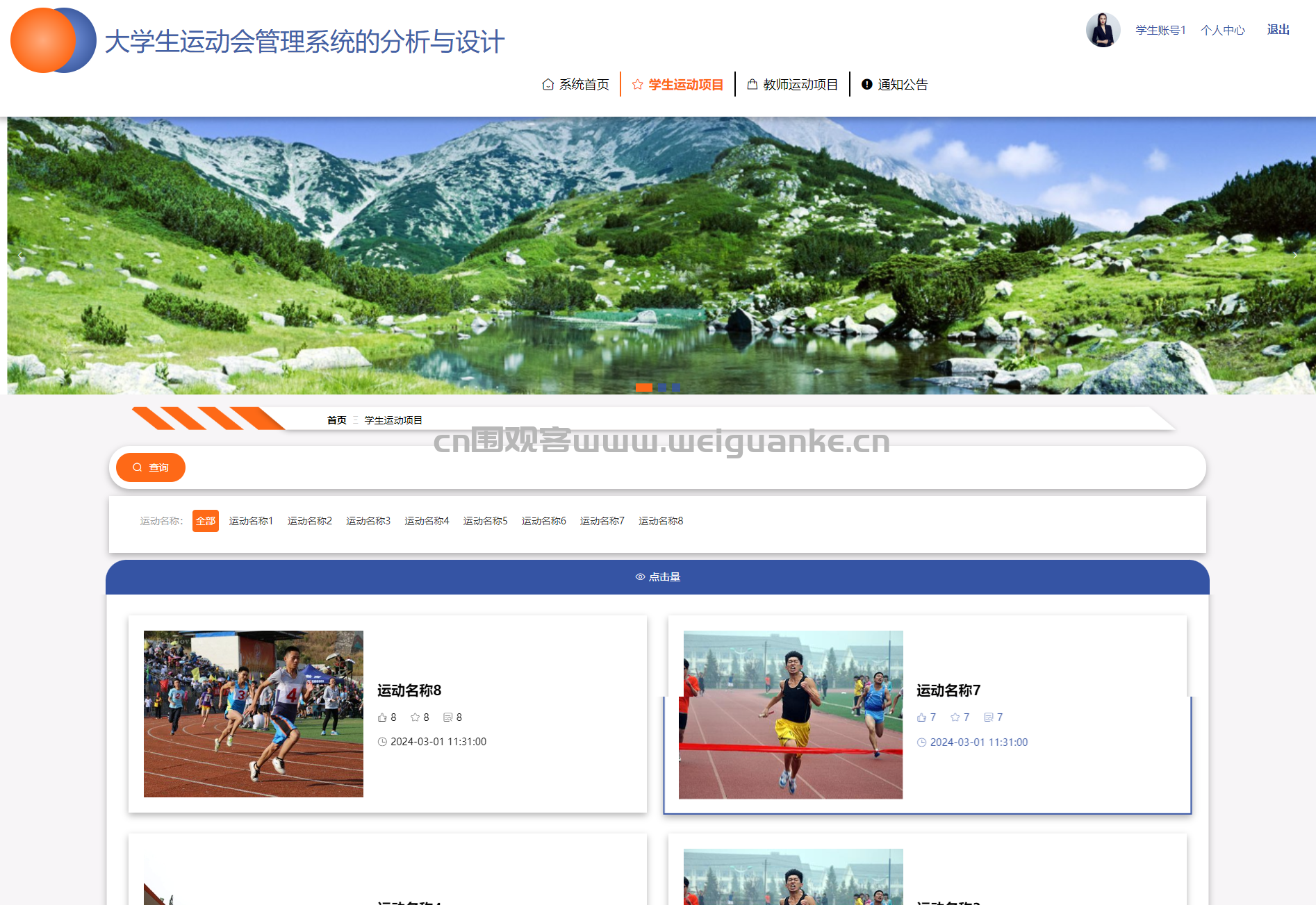Image resolution: width=1316 pixels, height=905 pixels.
Task: Click the date on 运动名称7 card
Action: (x=979, y=742)
